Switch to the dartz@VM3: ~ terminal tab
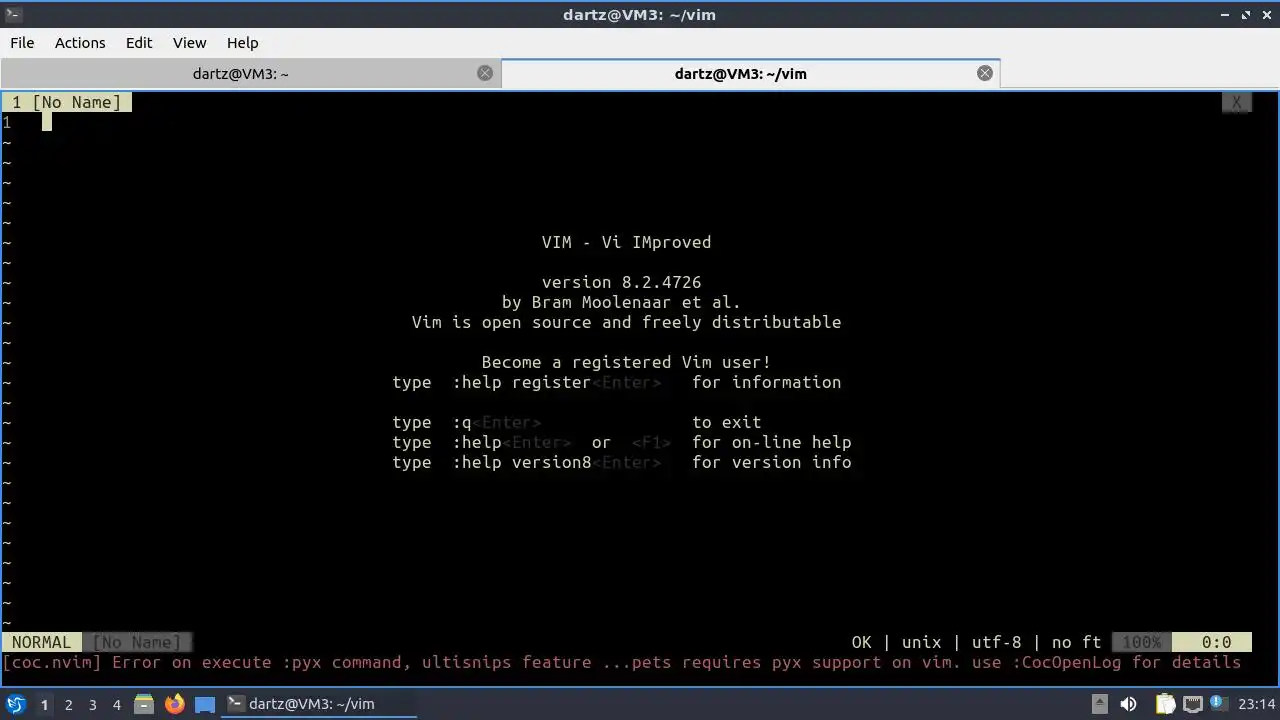The width and height of the screenshot is (1280, 720). (x=240, y=73)
